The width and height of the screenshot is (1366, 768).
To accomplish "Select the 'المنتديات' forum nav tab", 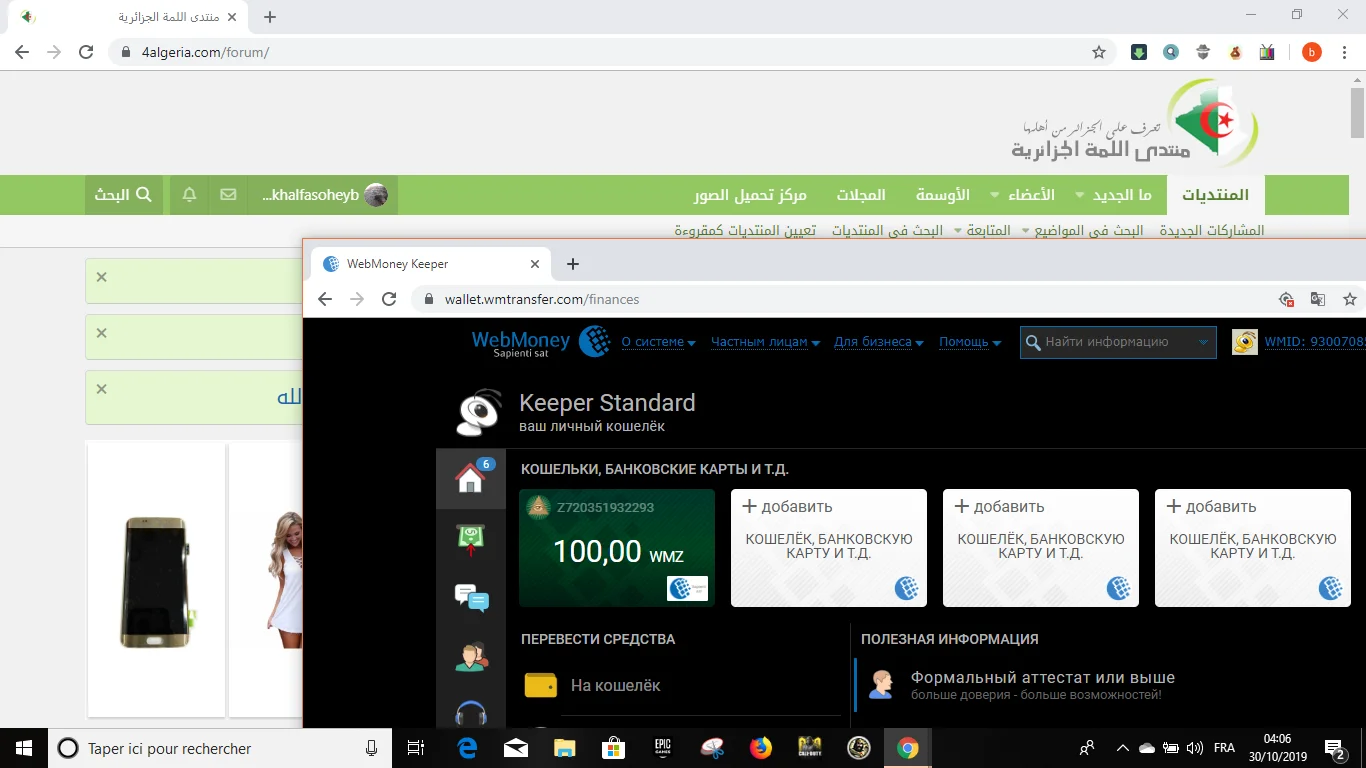I will [x=1215, y=195].
